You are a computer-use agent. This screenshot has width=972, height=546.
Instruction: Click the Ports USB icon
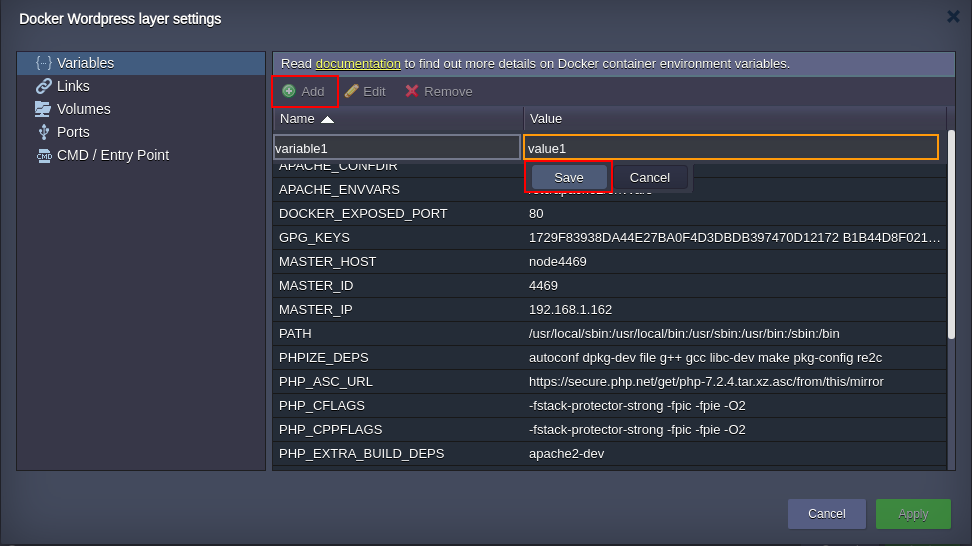coord(43,132)
